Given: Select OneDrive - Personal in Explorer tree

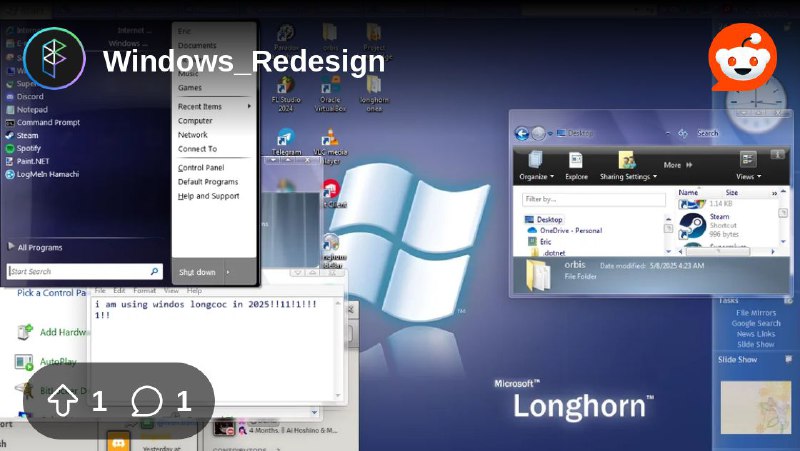Looking at the screenshot, I should pyautogui.click(x=564, y=231).
